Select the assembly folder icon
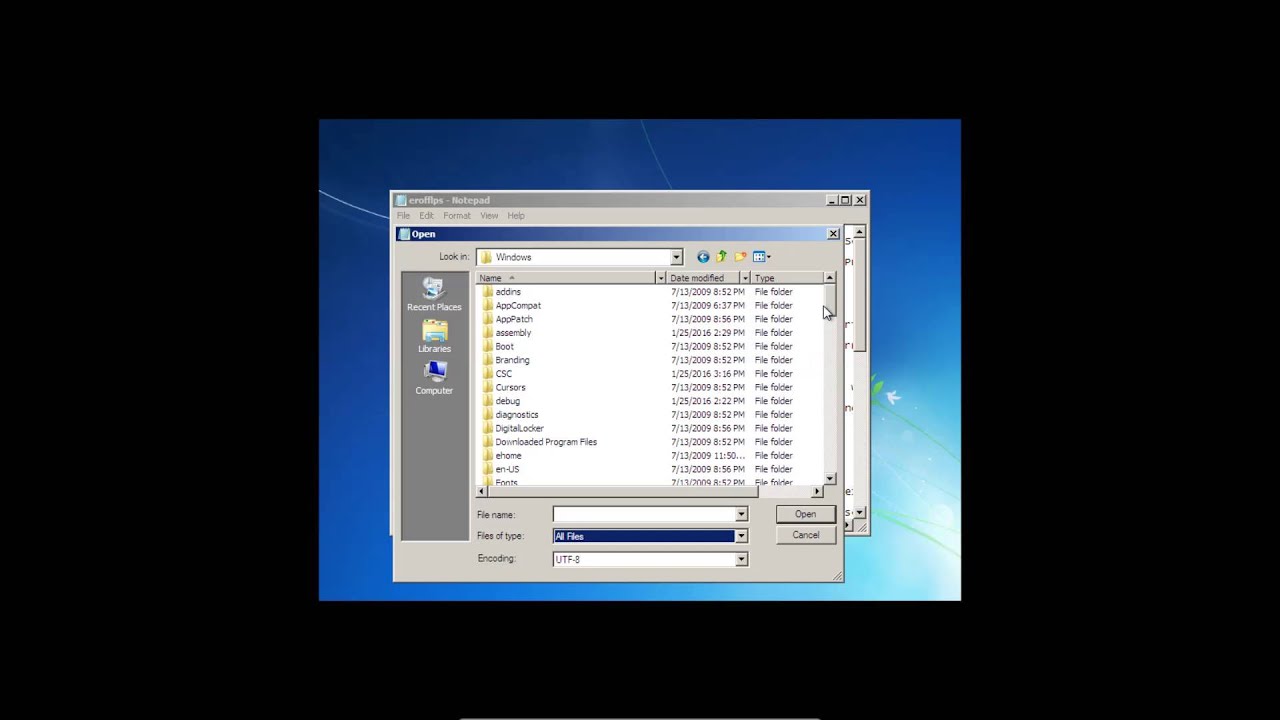The image size is (1280, 720). click(x=488, y=333)
